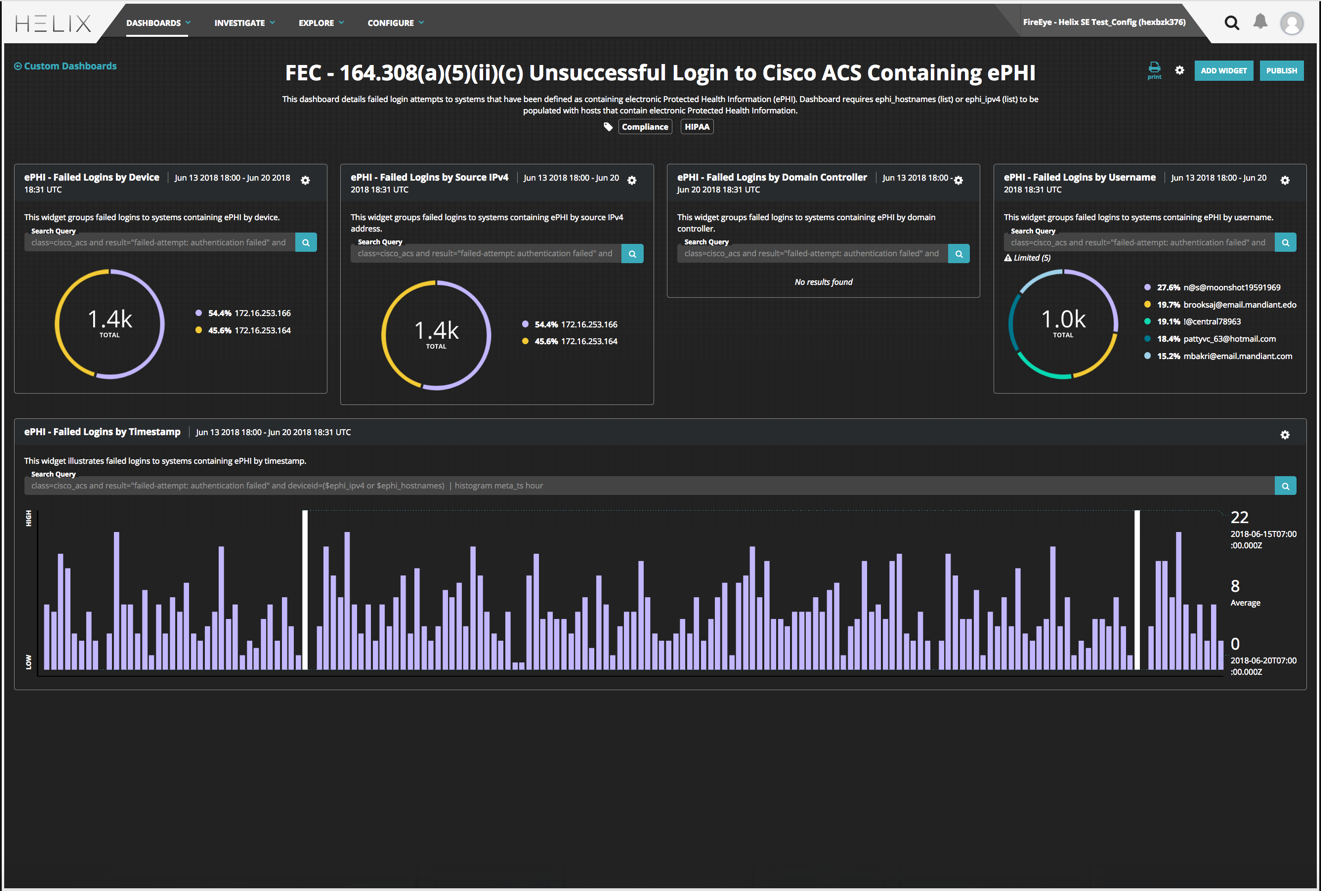Select 45.6% 172.16.253.164 legend in Device widget
This screenshot has height=891, width=1321.
243,330
